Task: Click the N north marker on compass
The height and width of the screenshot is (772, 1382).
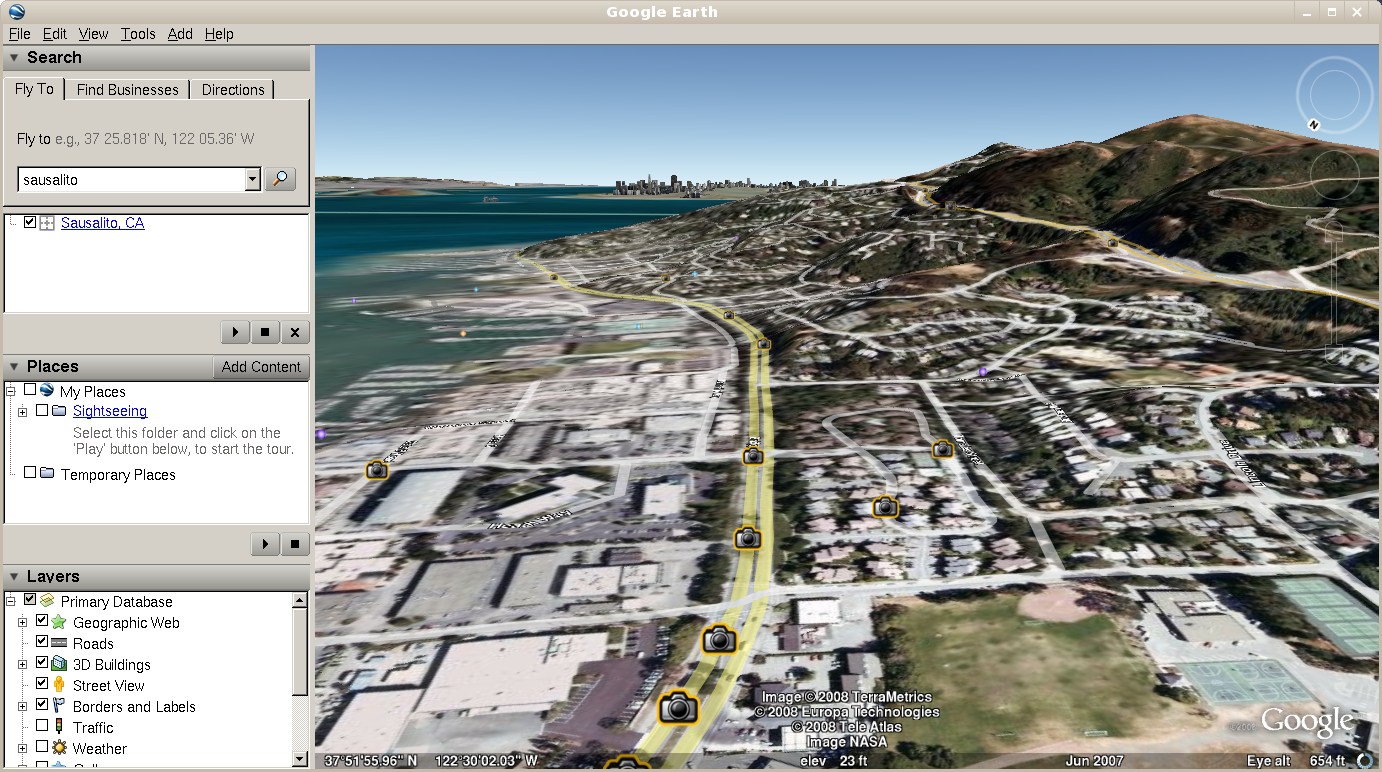Action: (1313, 125)
